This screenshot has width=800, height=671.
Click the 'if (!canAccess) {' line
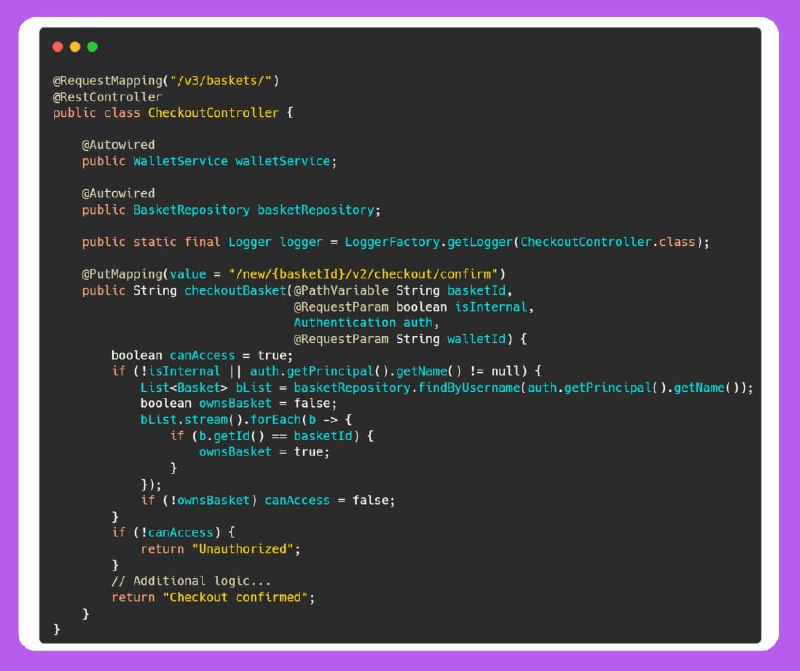[x=173, y=532]
